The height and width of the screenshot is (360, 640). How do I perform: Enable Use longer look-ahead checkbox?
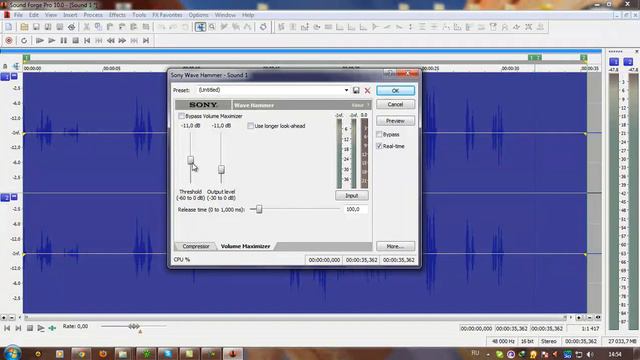(251, 126)
